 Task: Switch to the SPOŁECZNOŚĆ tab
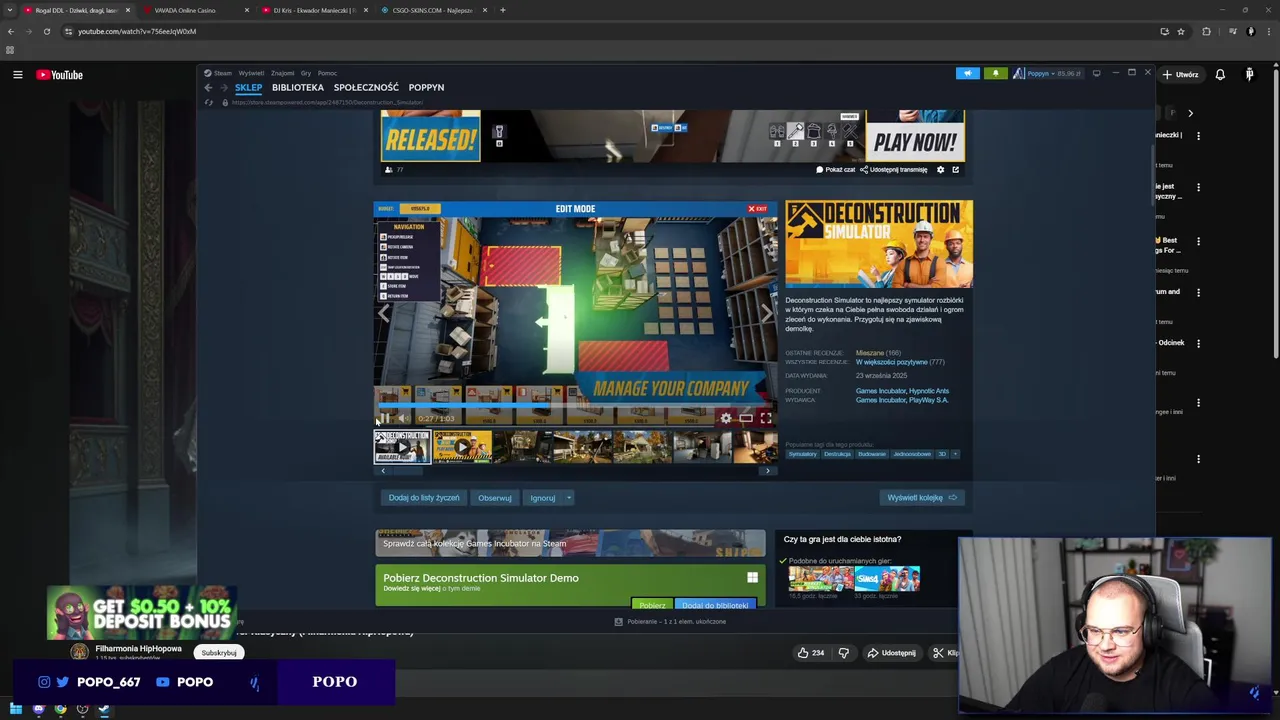tap(366, 88)
